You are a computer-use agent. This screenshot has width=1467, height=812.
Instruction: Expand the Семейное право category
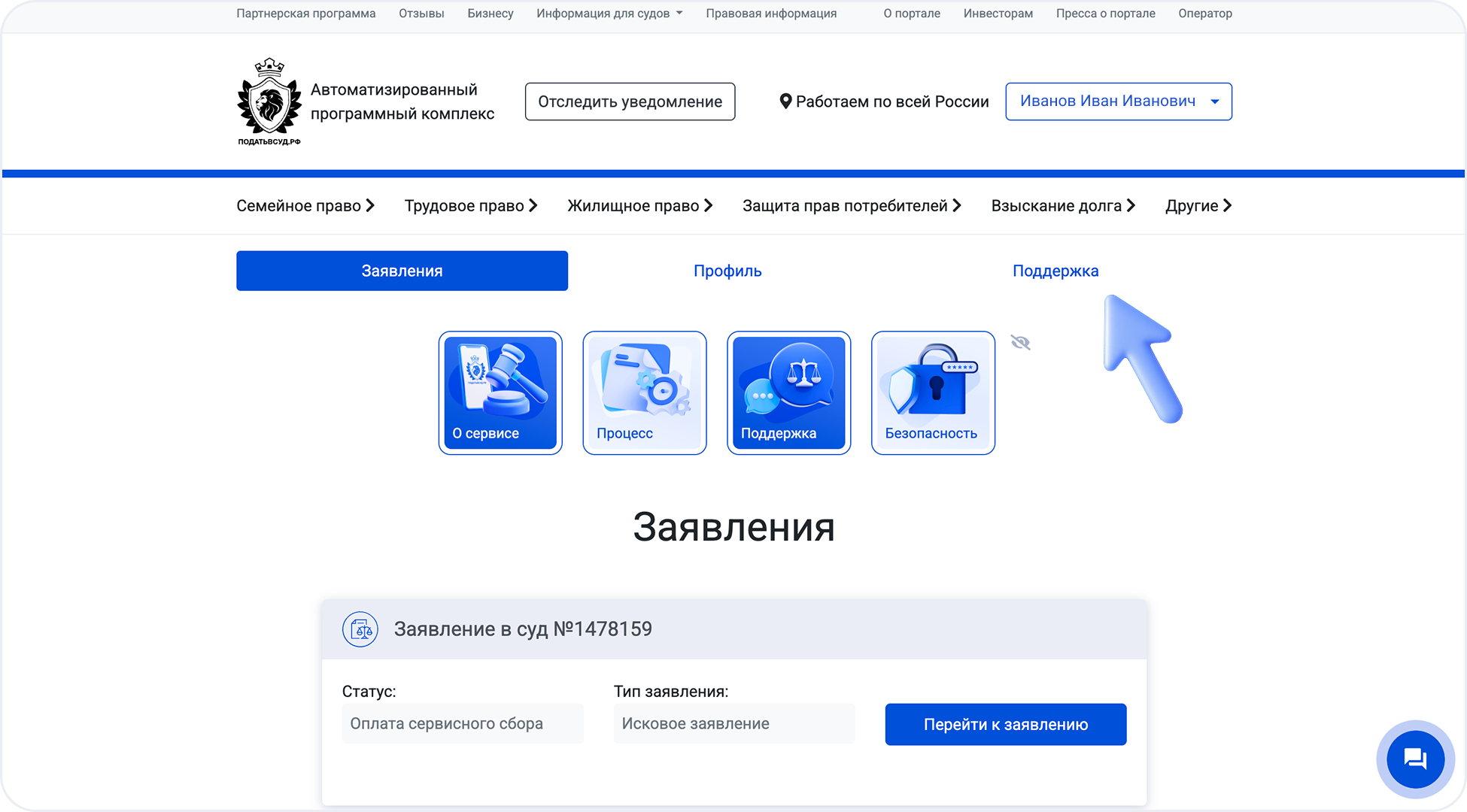[x=305, y=206]
